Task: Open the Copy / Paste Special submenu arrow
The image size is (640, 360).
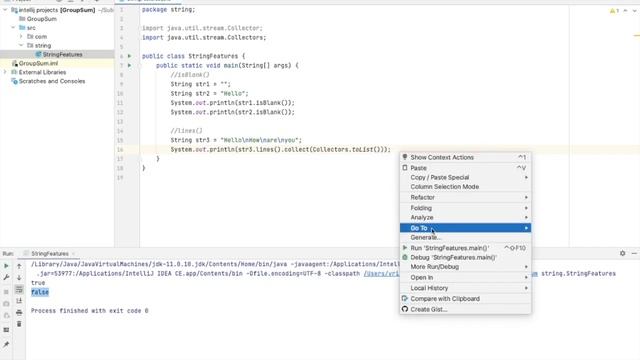Action: pos(526,177)
